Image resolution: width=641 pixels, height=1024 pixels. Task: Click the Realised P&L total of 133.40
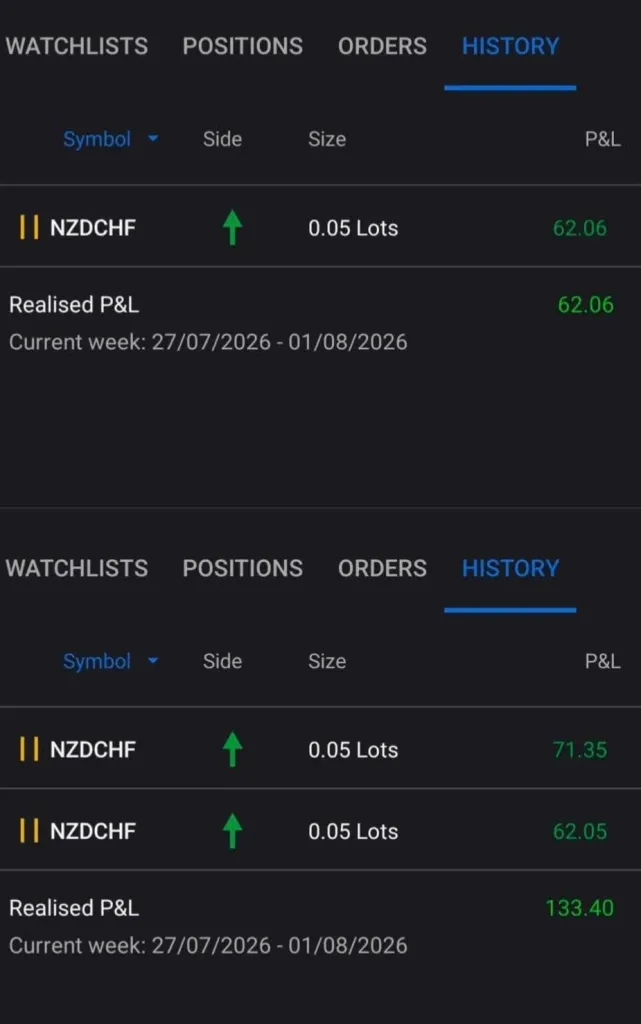(x=580, y=908)
